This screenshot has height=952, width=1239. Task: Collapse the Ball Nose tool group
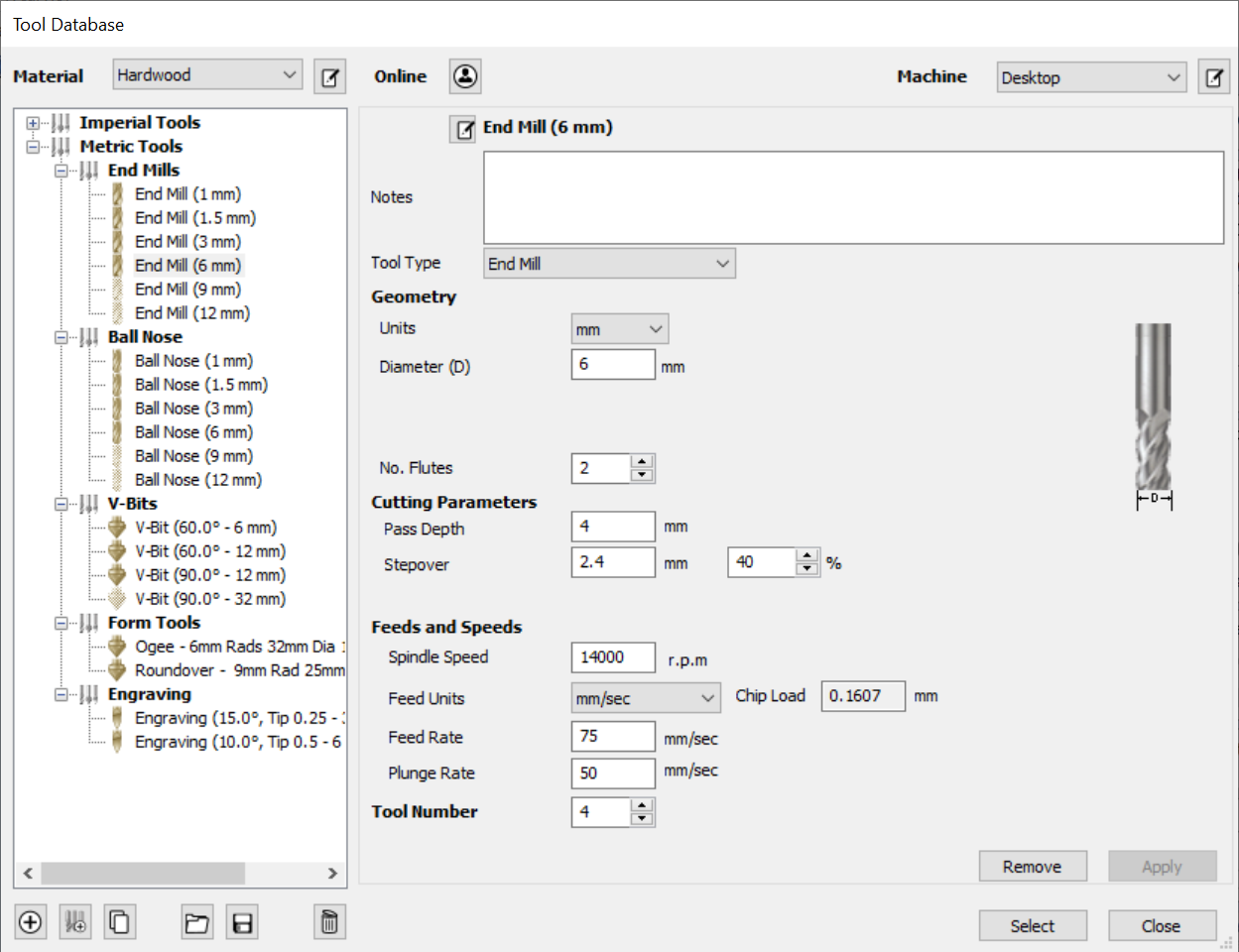[62, 337]
